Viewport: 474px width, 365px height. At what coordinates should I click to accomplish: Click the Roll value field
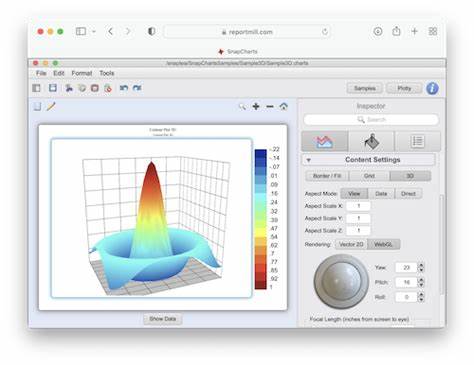tap(406, 297)
